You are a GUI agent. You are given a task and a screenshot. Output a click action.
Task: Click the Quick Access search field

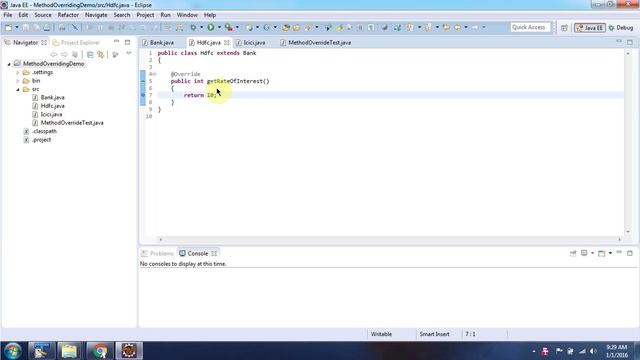click(530, 27)
